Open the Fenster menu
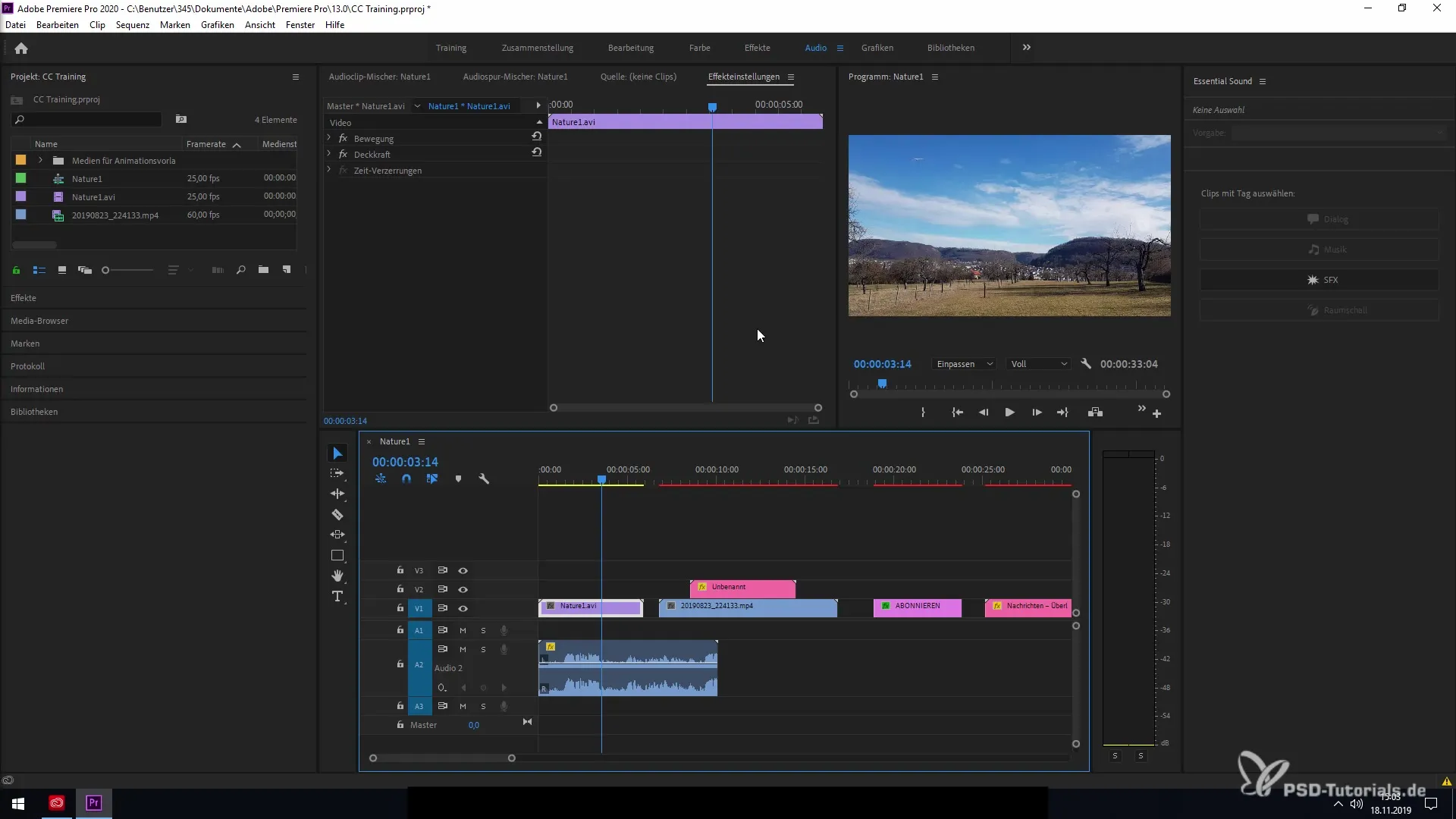The width and height of the screenshot is (1456, 819). (x=300, y=25)
